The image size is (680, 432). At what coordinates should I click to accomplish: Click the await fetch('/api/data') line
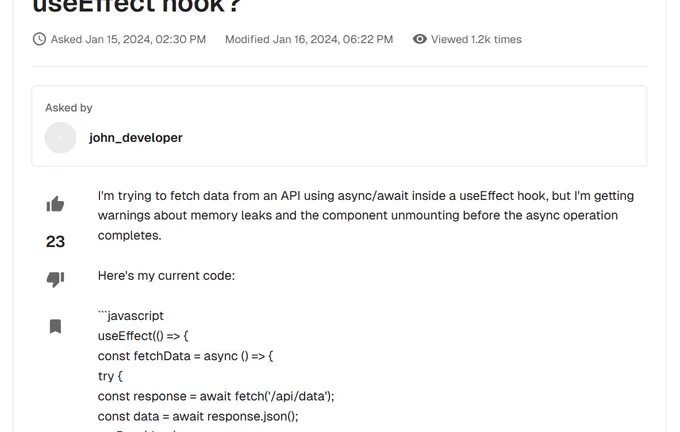(x=216, y=396)
